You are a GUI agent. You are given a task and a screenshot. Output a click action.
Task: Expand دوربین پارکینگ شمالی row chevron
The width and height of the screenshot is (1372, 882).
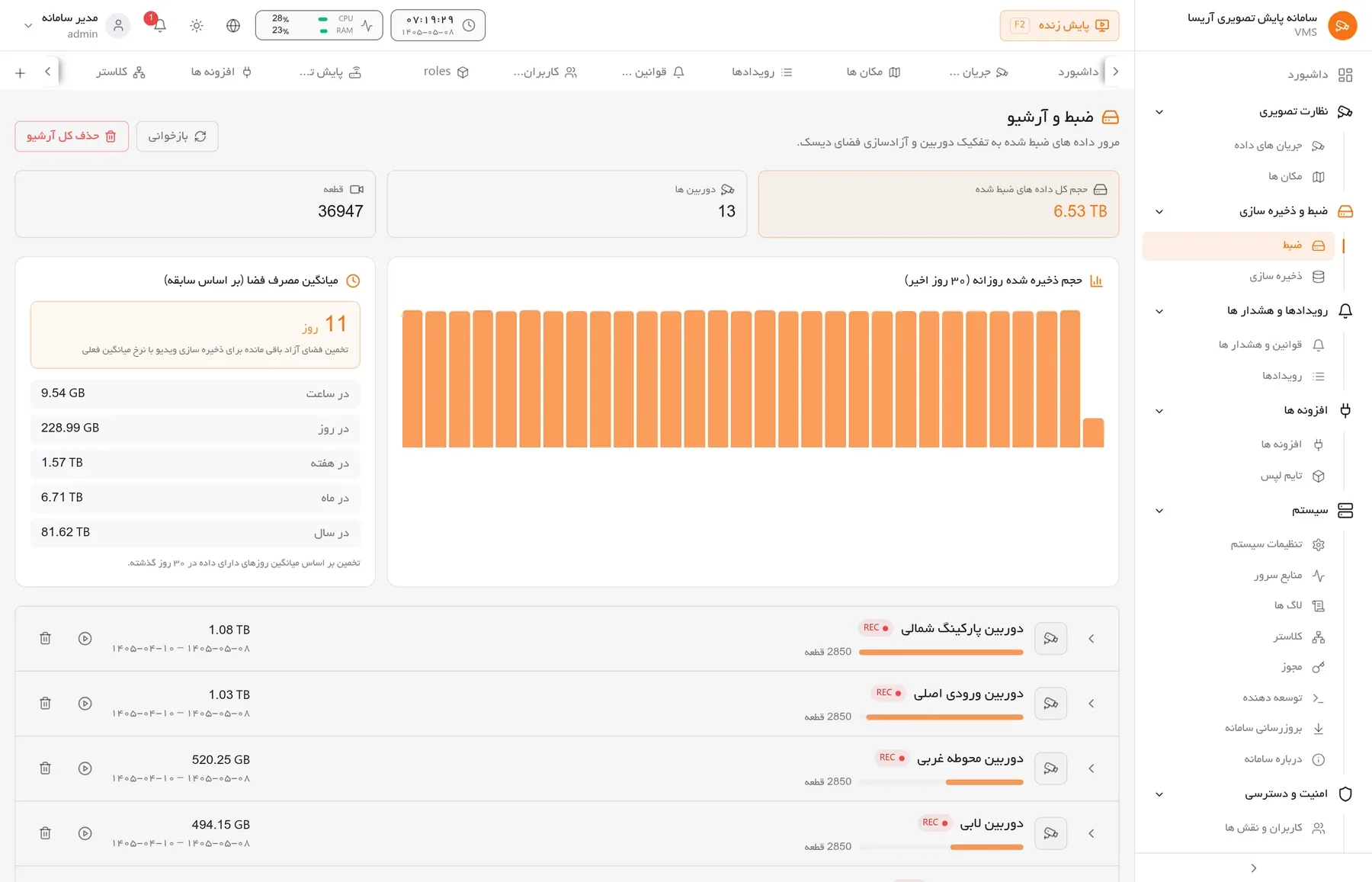coord(1092,639)
